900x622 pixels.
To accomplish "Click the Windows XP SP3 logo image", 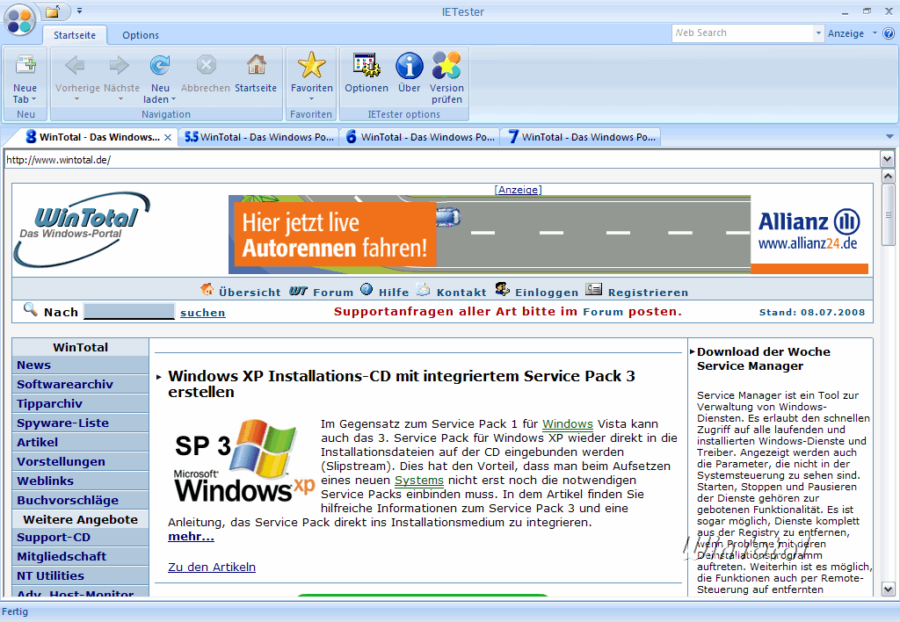I will (x=243, y=461).
